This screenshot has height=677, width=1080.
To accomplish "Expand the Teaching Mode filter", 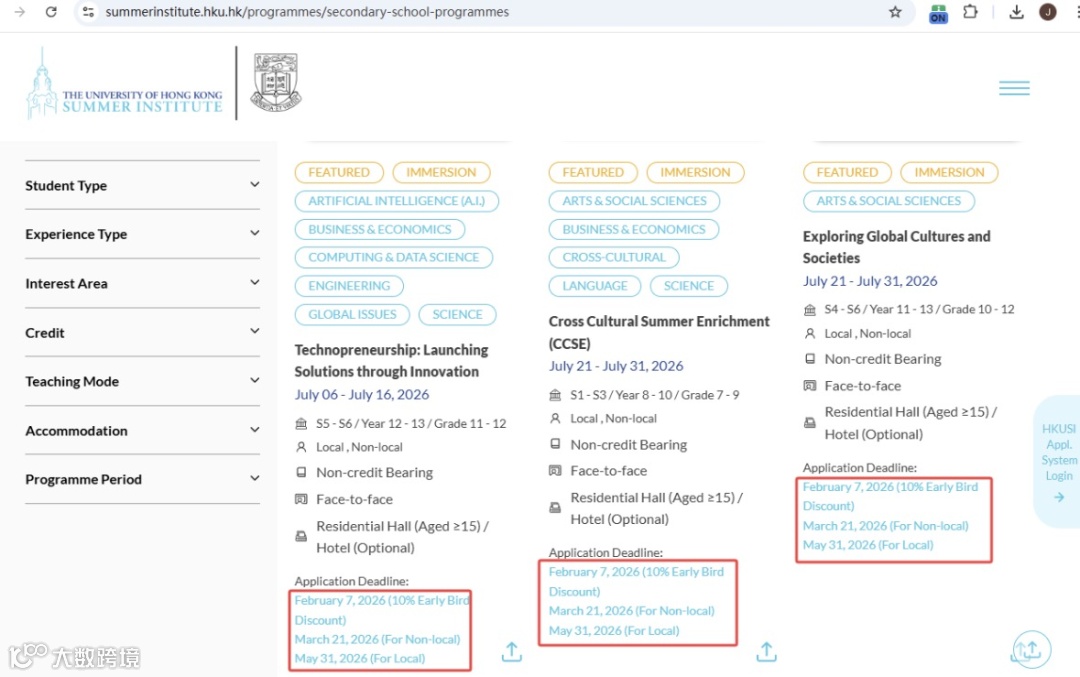I will pos(142,382).
